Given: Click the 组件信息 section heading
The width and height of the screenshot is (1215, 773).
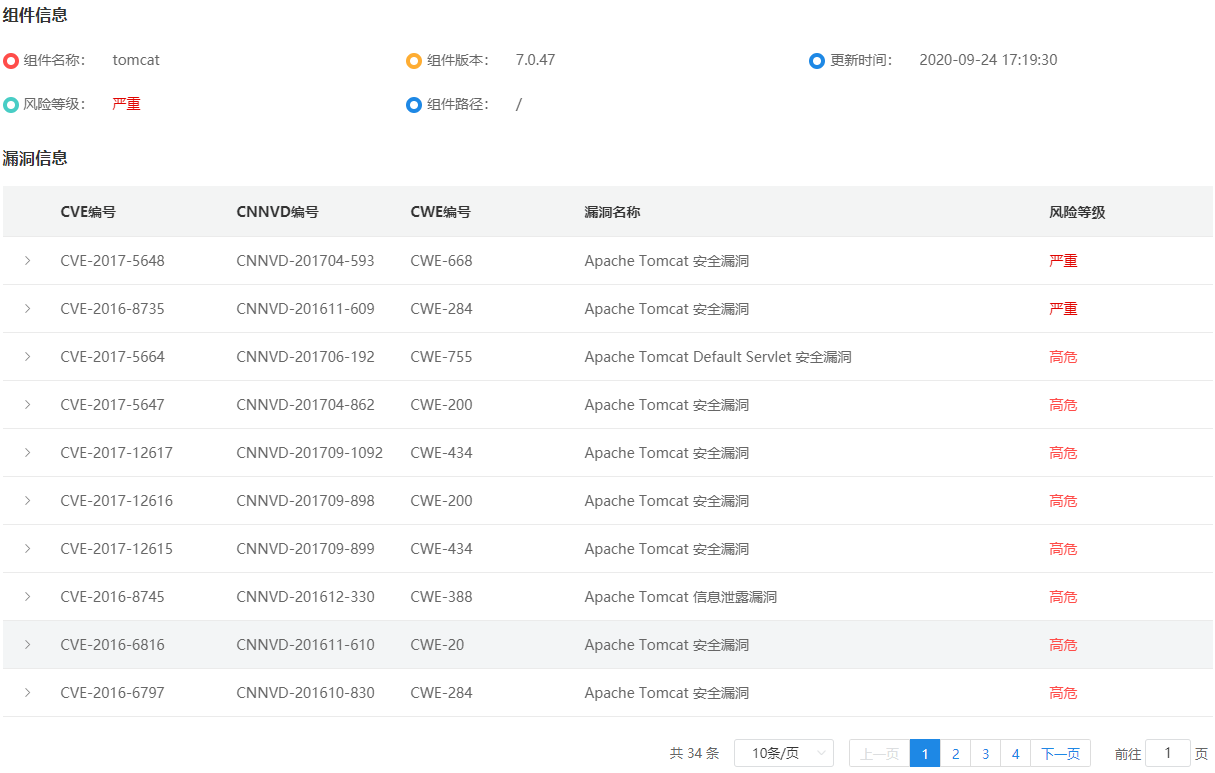Looking at the screenshot, I should 35,15.
